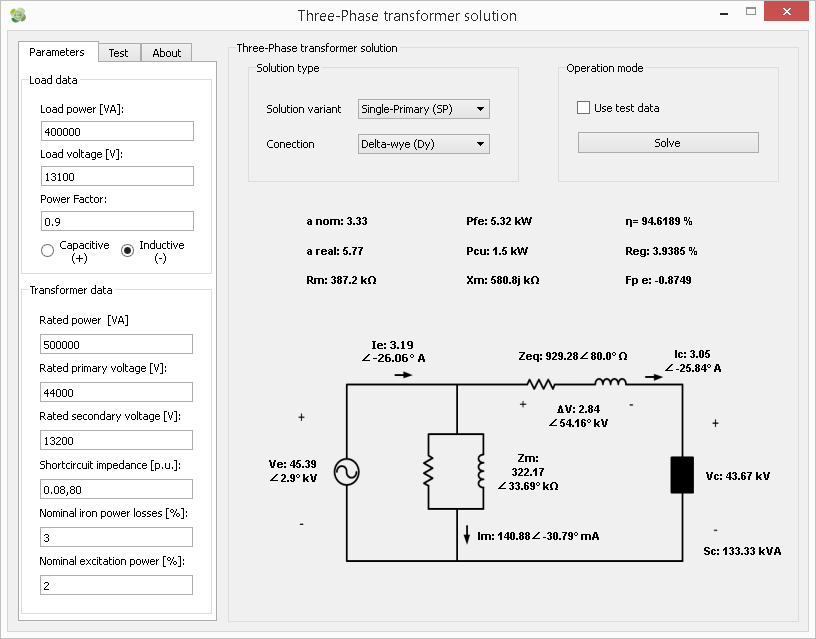816x639 pixels.
Task: Click the Zm parallel branch symbol
Action: 456,471
